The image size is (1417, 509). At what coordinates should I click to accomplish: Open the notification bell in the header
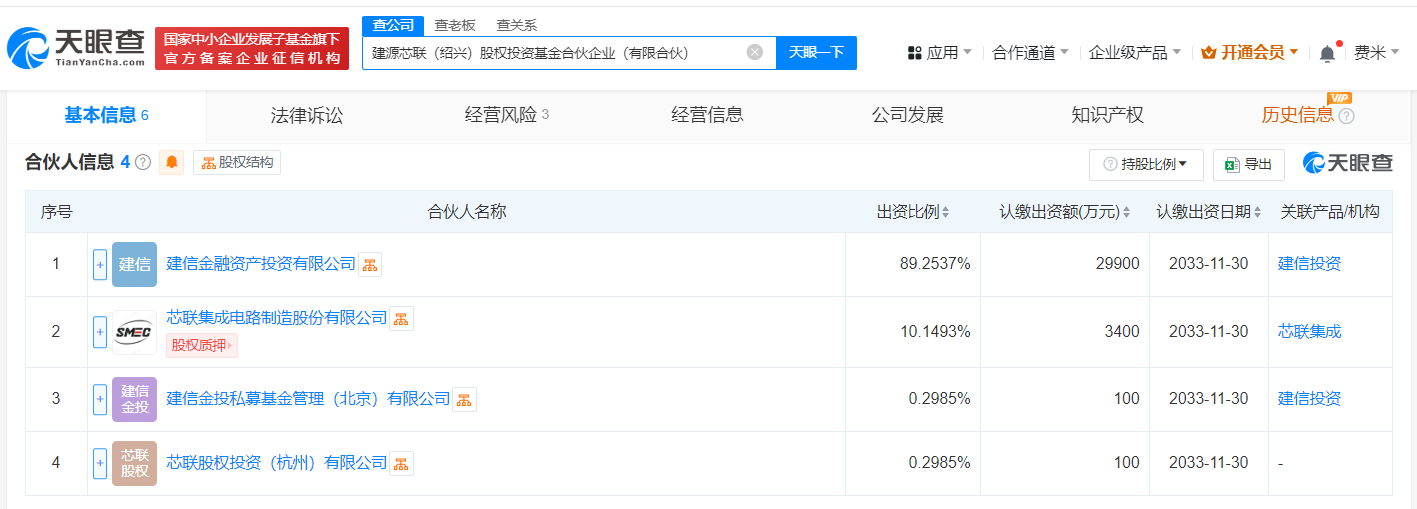coord(1327,53)
